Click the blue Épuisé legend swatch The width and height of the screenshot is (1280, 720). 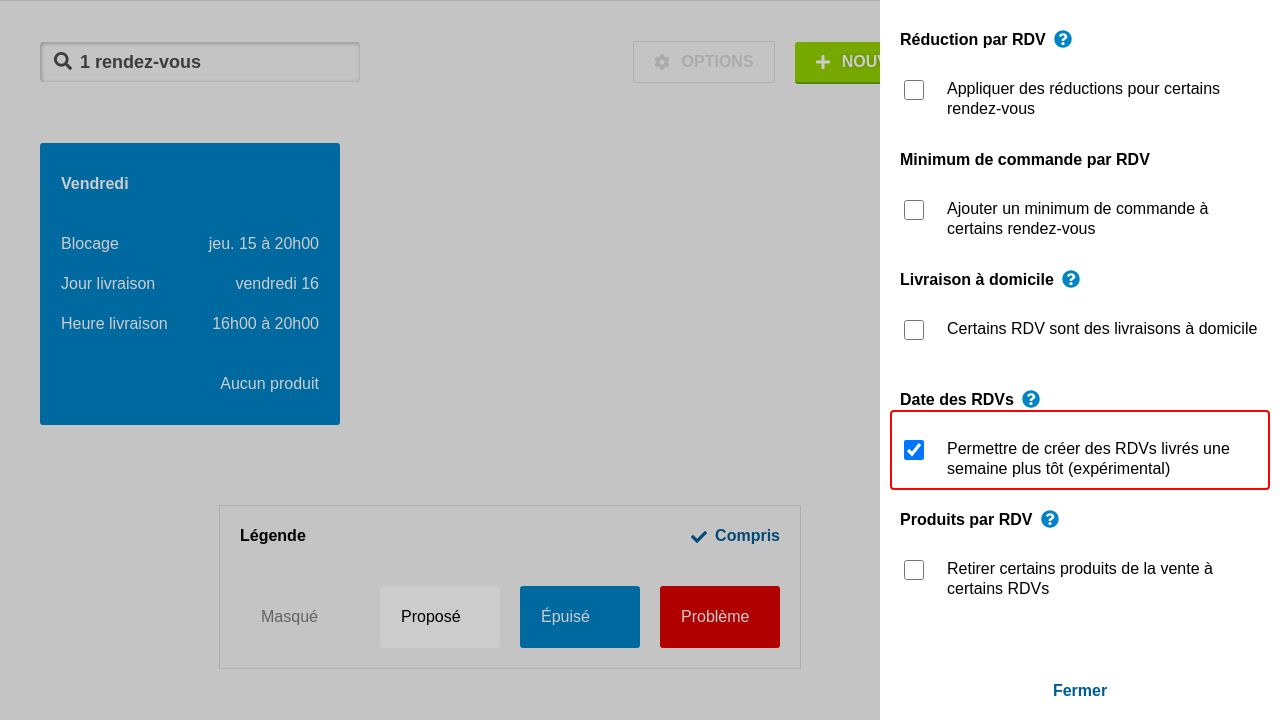click(x=580, y=617)
